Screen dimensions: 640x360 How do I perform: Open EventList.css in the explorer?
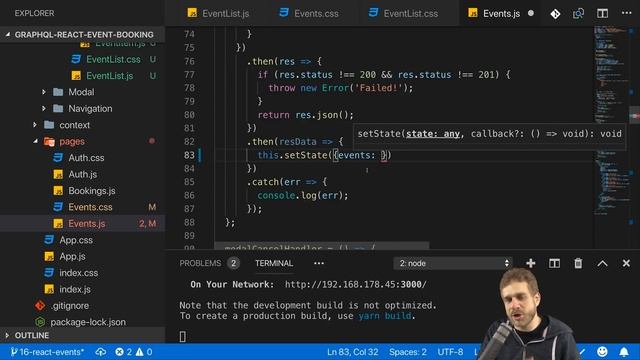pyautogui.click(x=113, y=60)
